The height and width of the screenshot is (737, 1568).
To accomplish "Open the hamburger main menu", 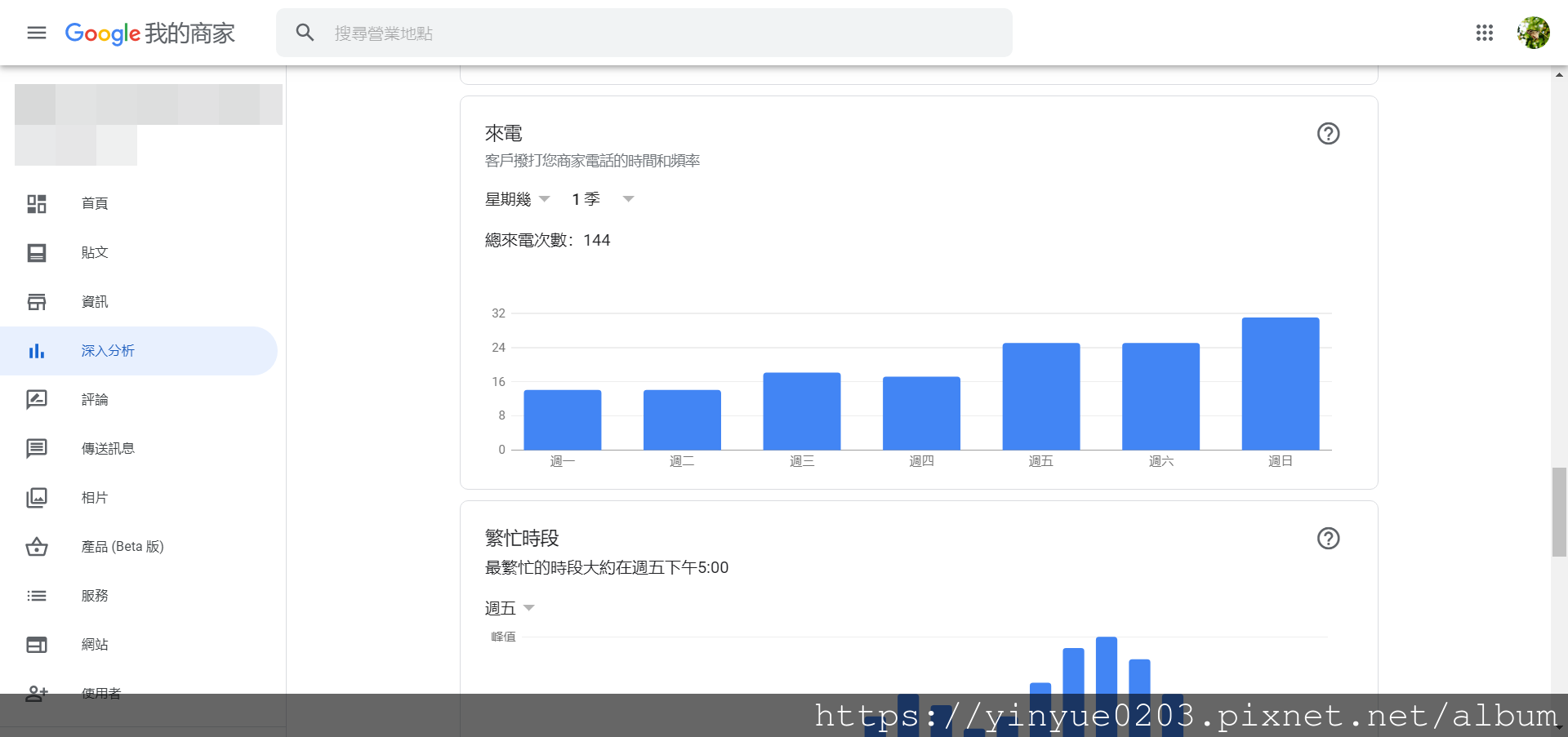I will pyautogui.click(x=37, y=33).
